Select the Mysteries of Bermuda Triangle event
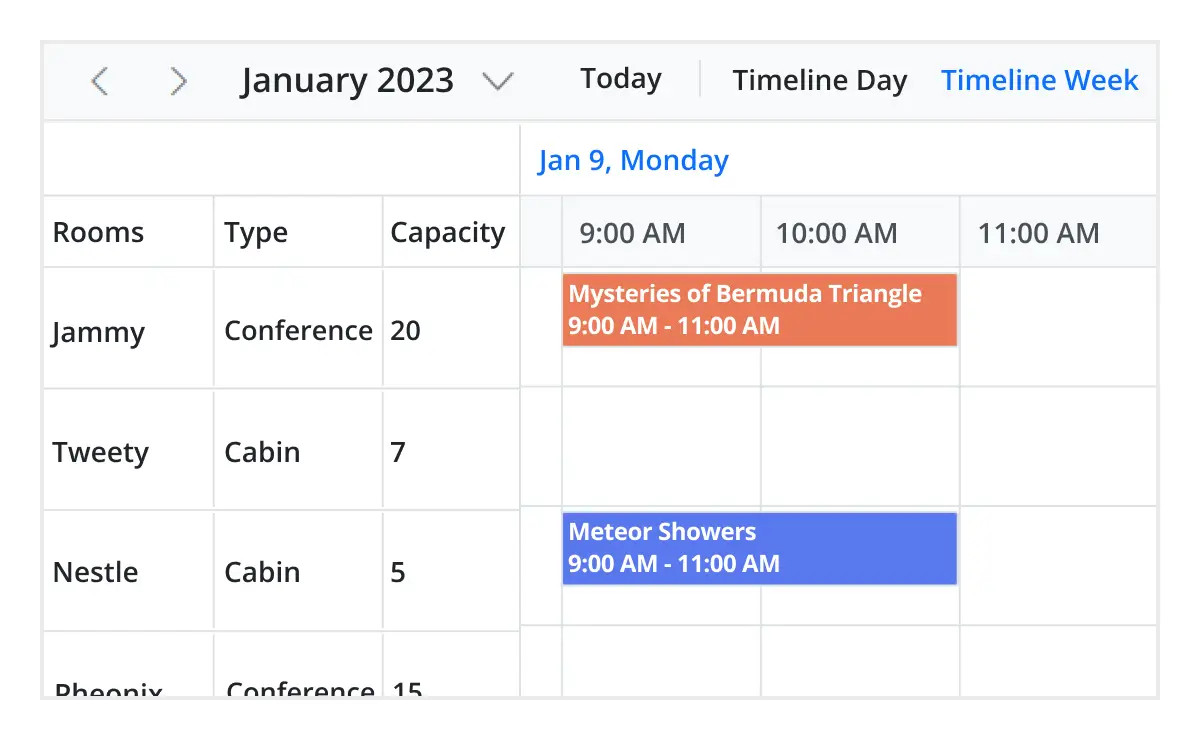This screenshot has height=740, width=1200. (758, 310)
